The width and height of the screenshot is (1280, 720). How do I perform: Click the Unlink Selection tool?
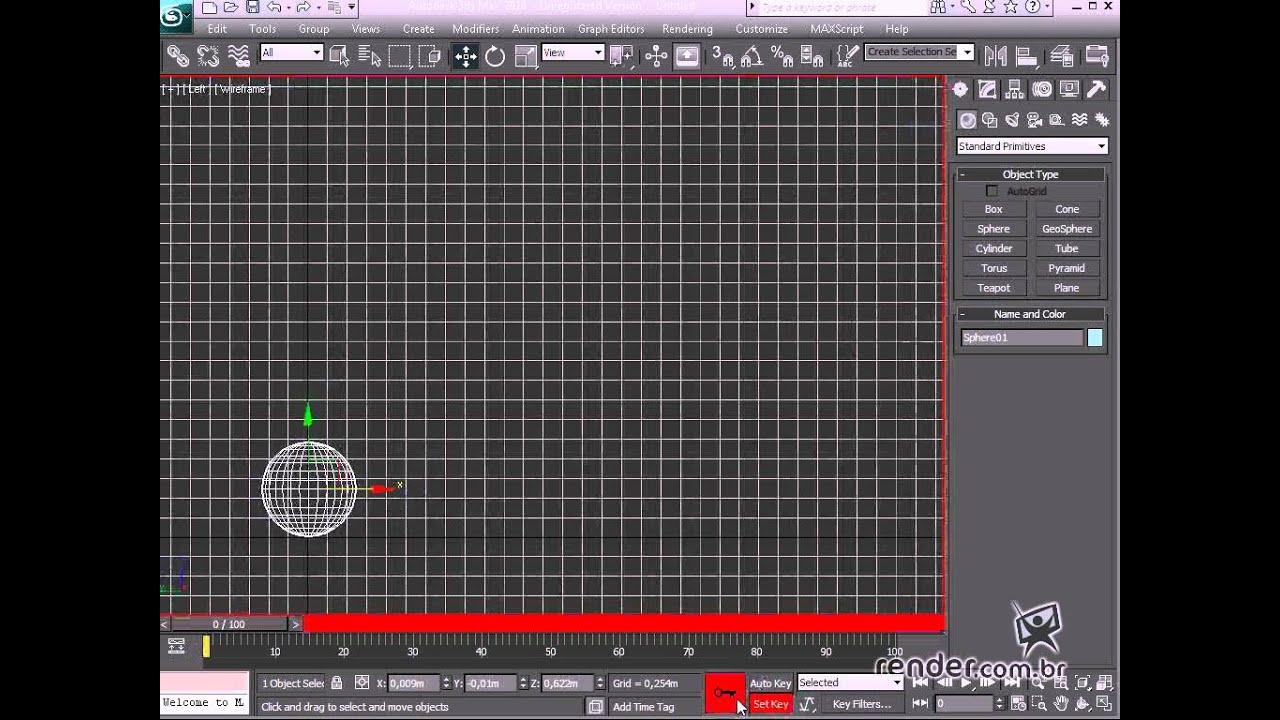click(x=208, y=56)
